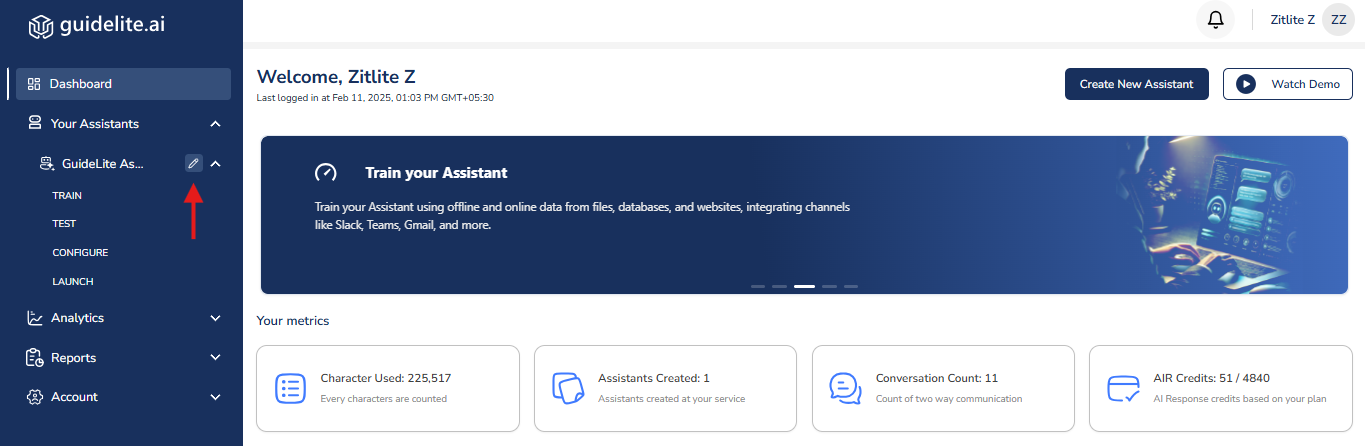Click the Watch Demo button
Image resolution: width=1365 pixels, height=446 pixels.
pyautogui.click(x=1288, y=84)
